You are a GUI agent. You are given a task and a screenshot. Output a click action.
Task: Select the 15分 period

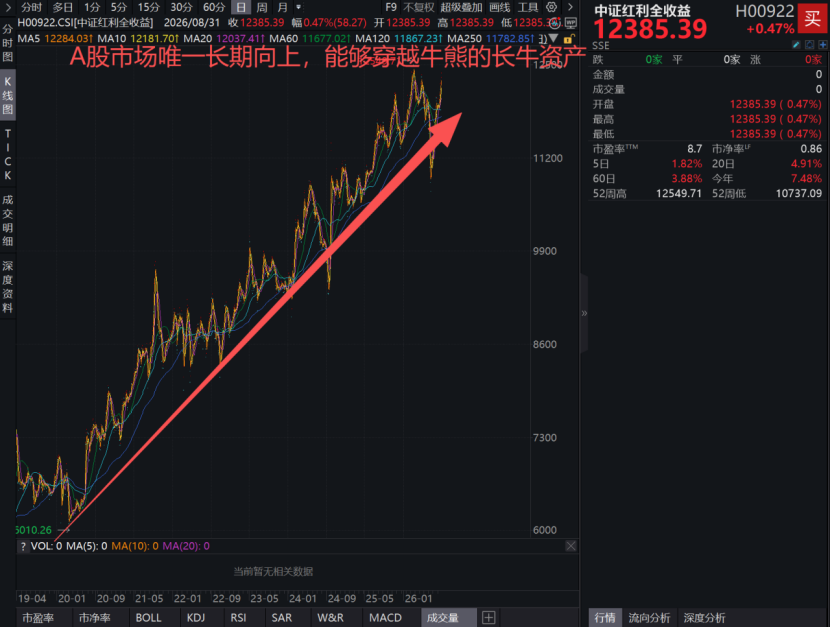[x=148, y=7]
